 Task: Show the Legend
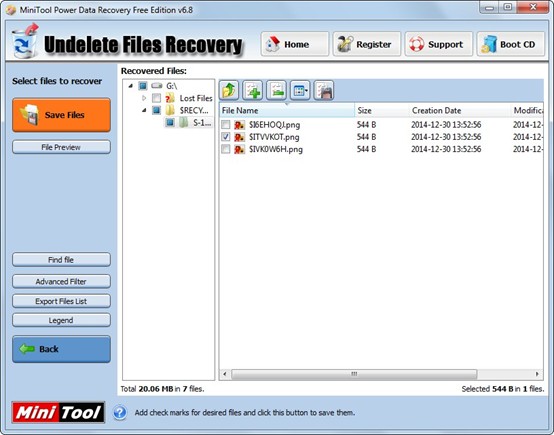click(x=61, y=320)
